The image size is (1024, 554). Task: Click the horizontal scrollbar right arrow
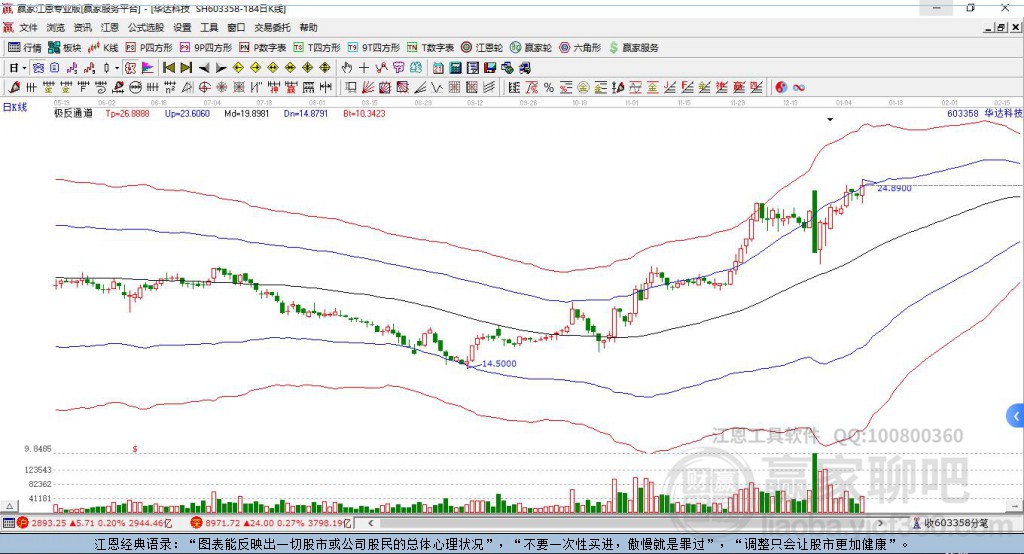pos(880,523)
